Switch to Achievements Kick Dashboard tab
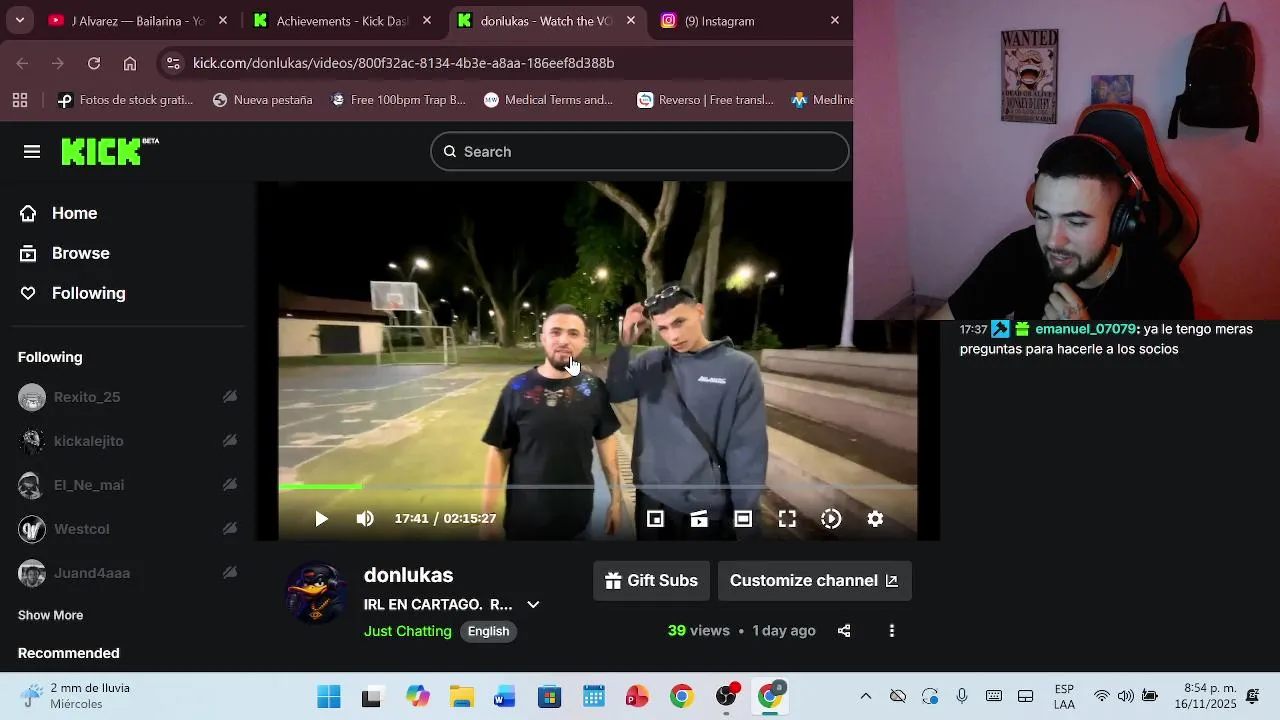 pos(343,21)
